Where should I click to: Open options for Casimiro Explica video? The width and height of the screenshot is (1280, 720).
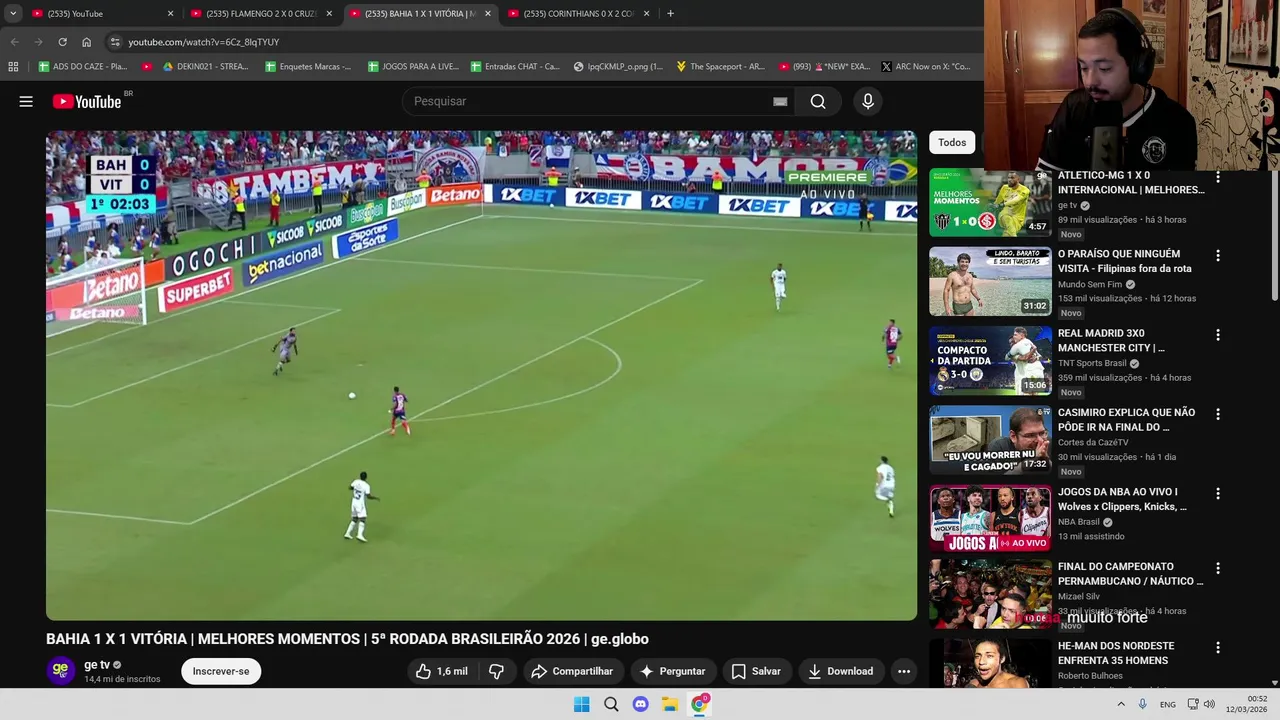pos(1217,414)
